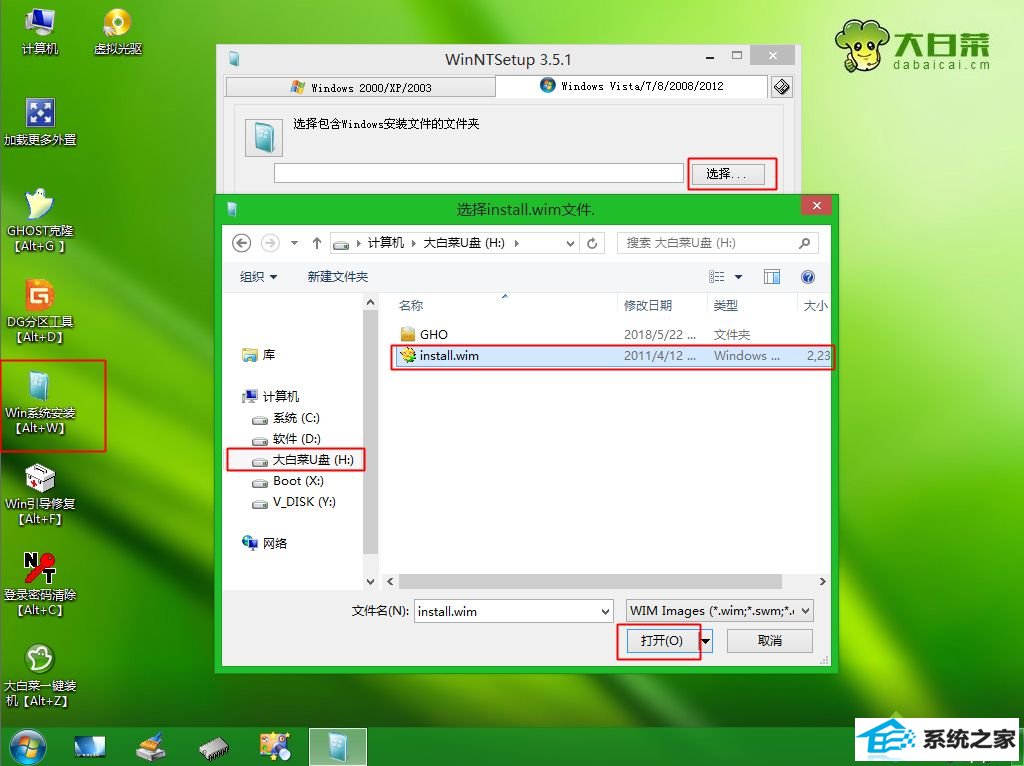Select 软件 (D:) drive

pyautogui.click(x=287, y=439)
